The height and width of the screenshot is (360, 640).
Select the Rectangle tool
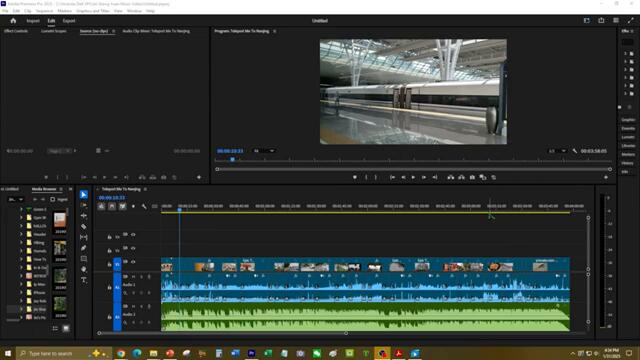(x=84, y=258)
